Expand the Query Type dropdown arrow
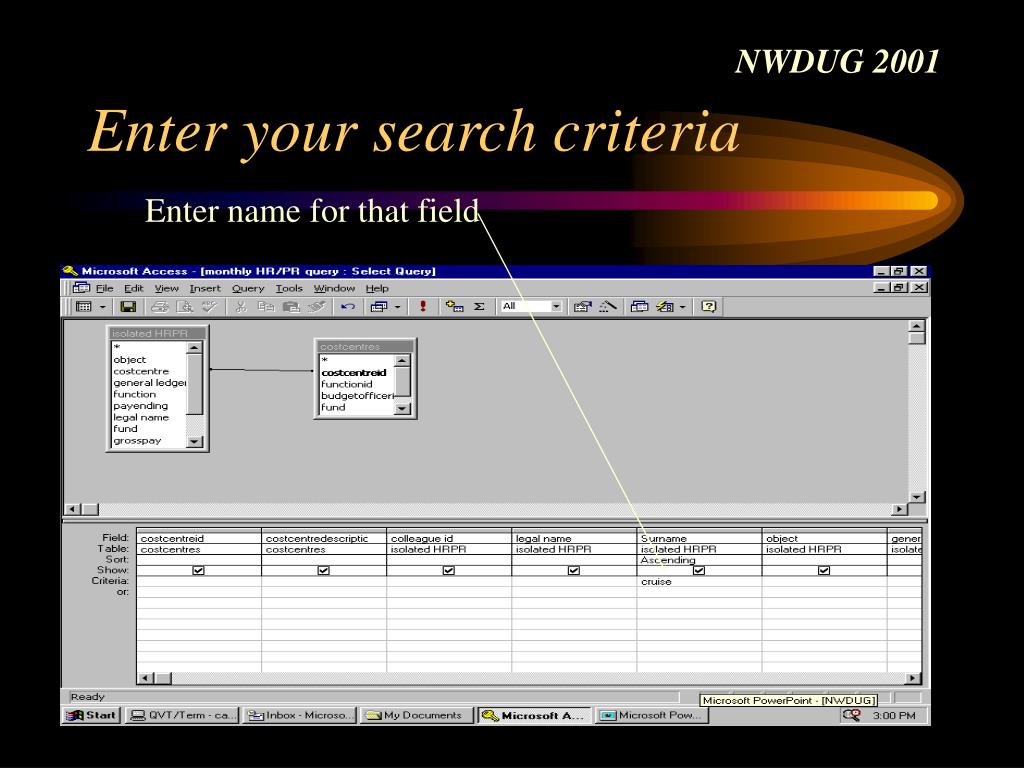 [x=397, y=307]
